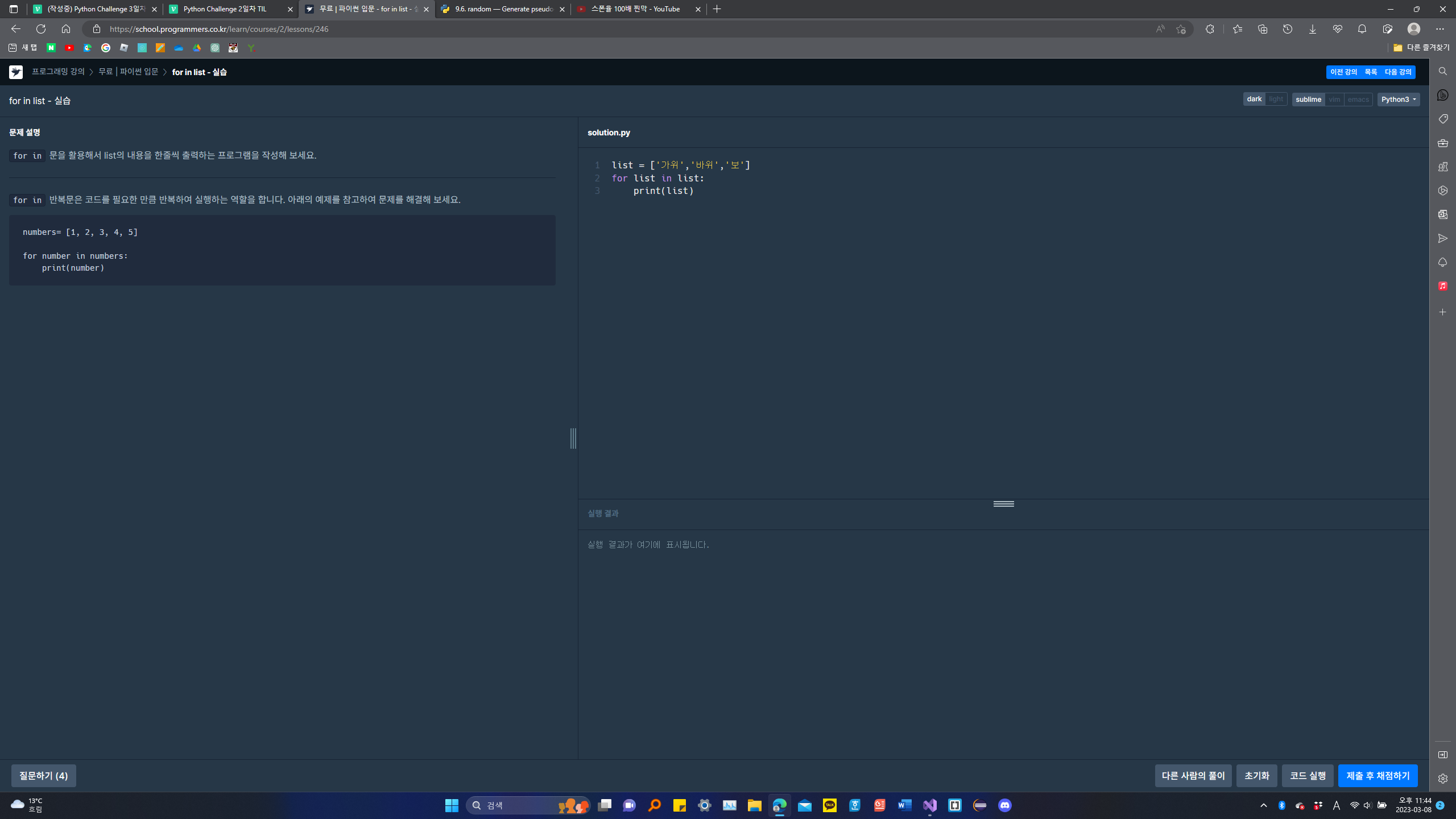Image resolution: width=1456 pixels, height=819 pixels.
Task: Submit code via 제출 후 채점하기 button
Action: click(x=1378, y=775)
